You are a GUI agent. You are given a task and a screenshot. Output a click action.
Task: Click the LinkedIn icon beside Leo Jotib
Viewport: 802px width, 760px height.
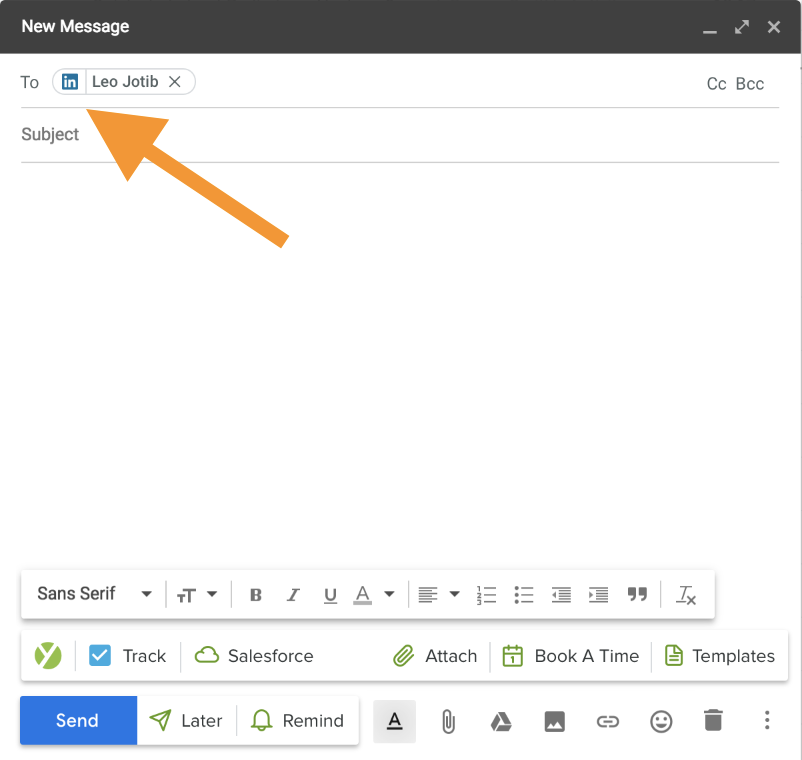(70, 82)
